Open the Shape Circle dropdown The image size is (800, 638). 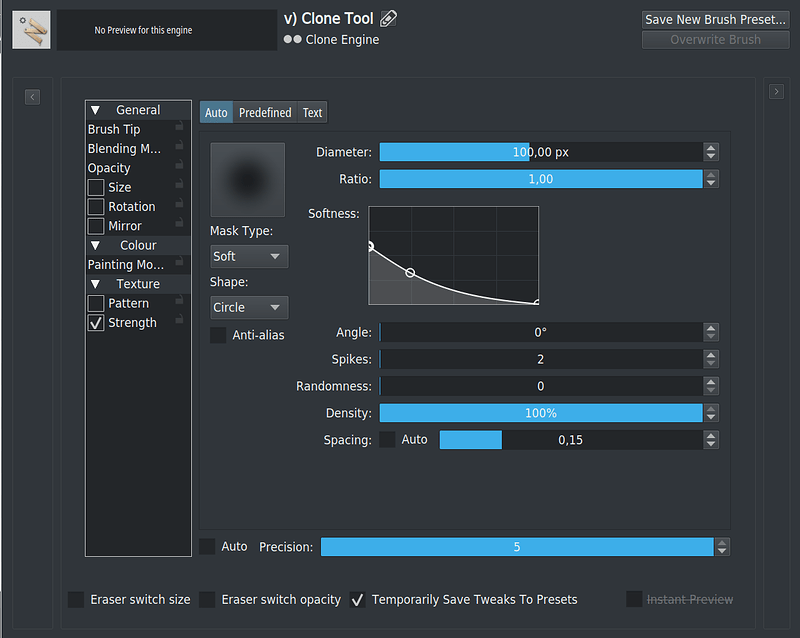(x=249, y=307)
